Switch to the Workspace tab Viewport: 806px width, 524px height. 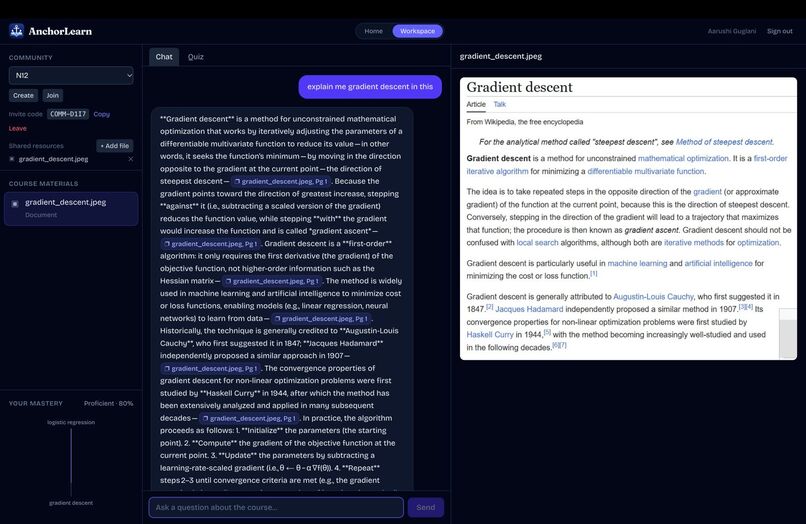[x=417, y=31]
